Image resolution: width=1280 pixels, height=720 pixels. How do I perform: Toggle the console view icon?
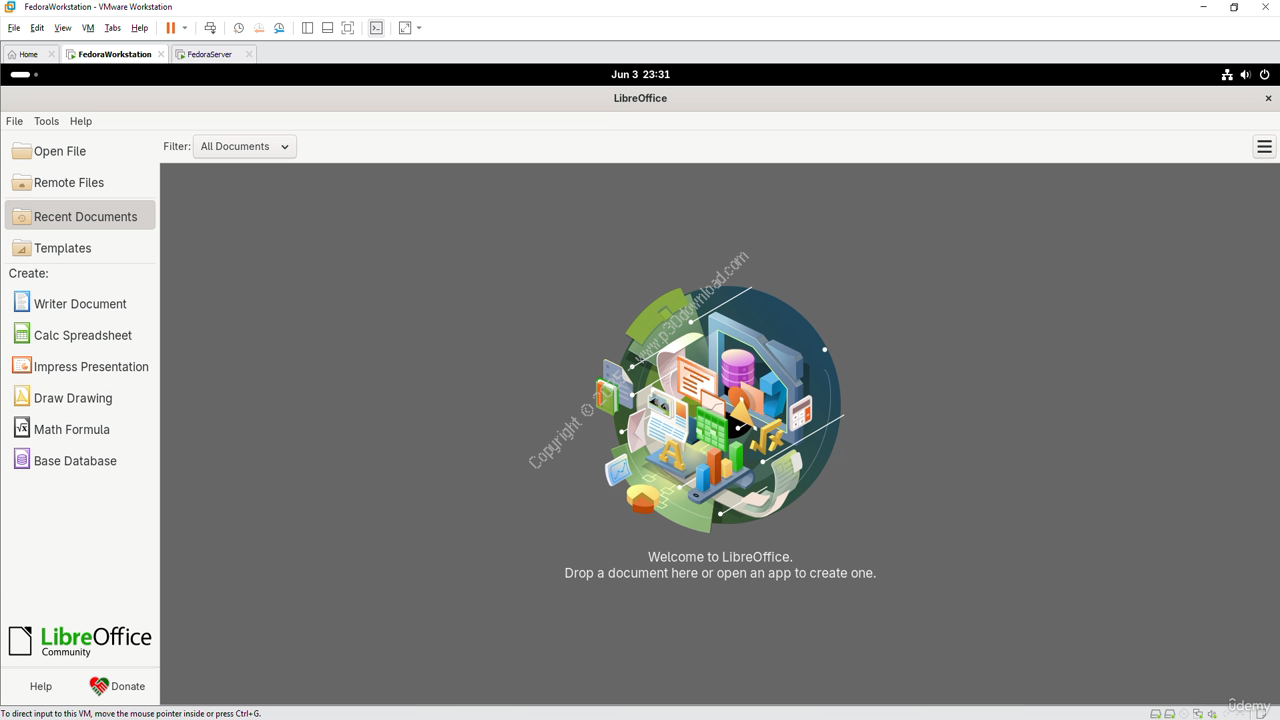click(376, 28)
